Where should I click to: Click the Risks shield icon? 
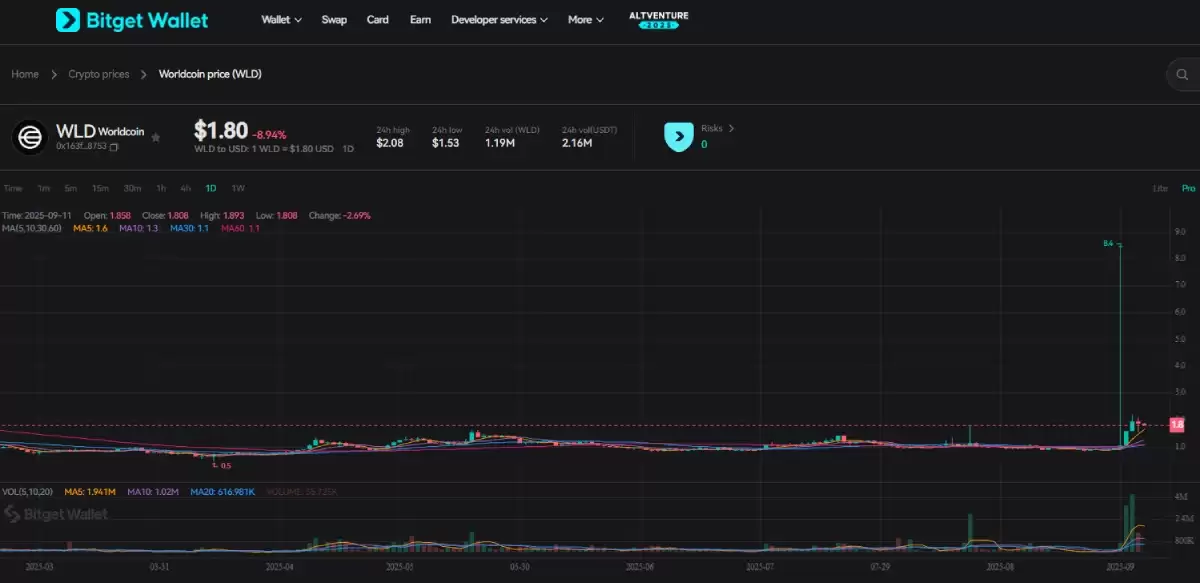[679, 136]
